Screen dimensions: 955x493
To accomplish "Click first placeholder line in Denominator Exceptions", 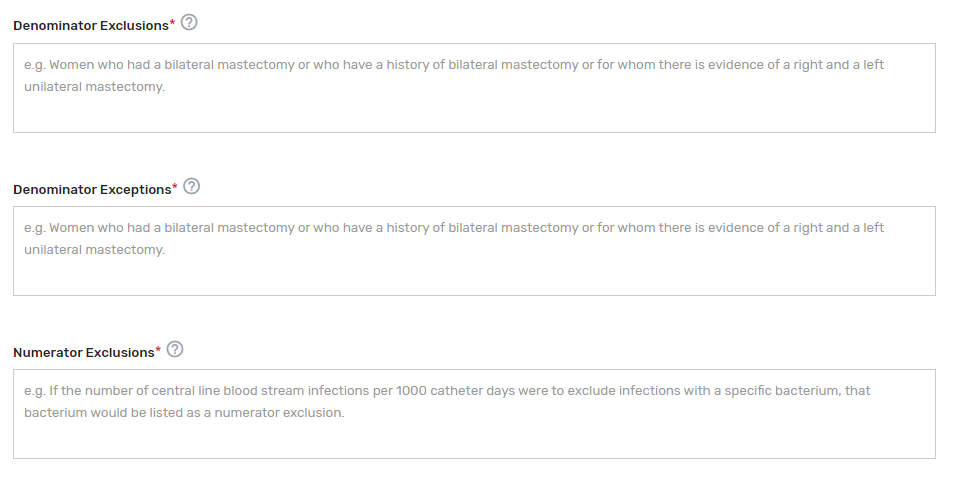I will [454, 228].
